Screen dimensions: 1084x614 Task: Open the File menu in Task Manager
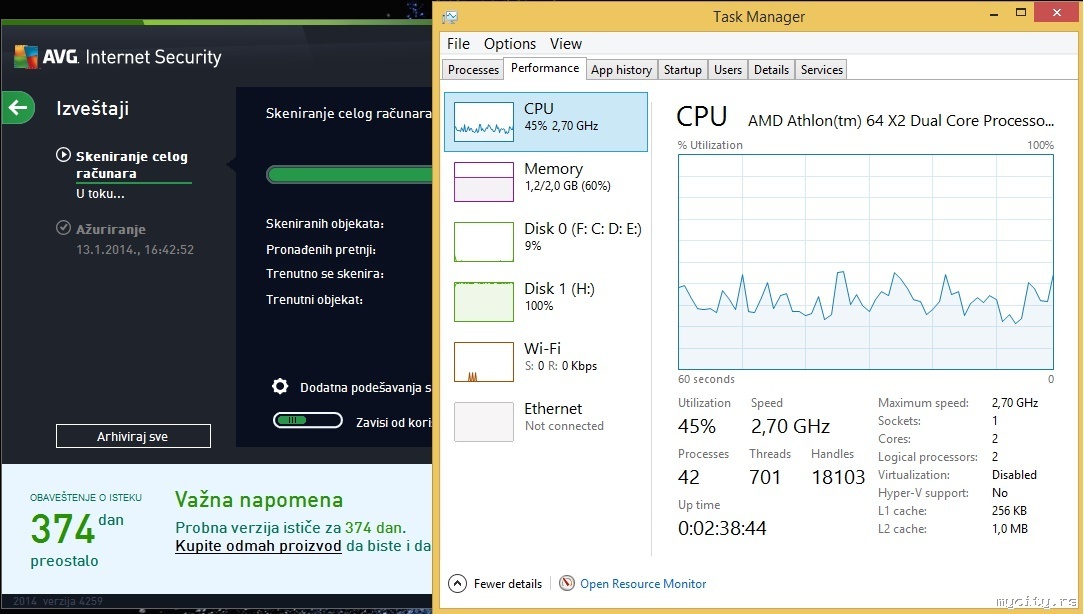tap(458, 44)
